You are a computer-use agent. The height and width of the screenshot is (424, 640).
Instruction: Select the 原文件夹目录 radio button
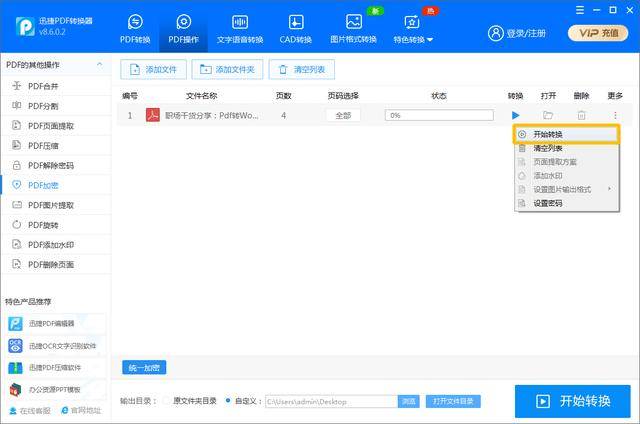[166, 401]
